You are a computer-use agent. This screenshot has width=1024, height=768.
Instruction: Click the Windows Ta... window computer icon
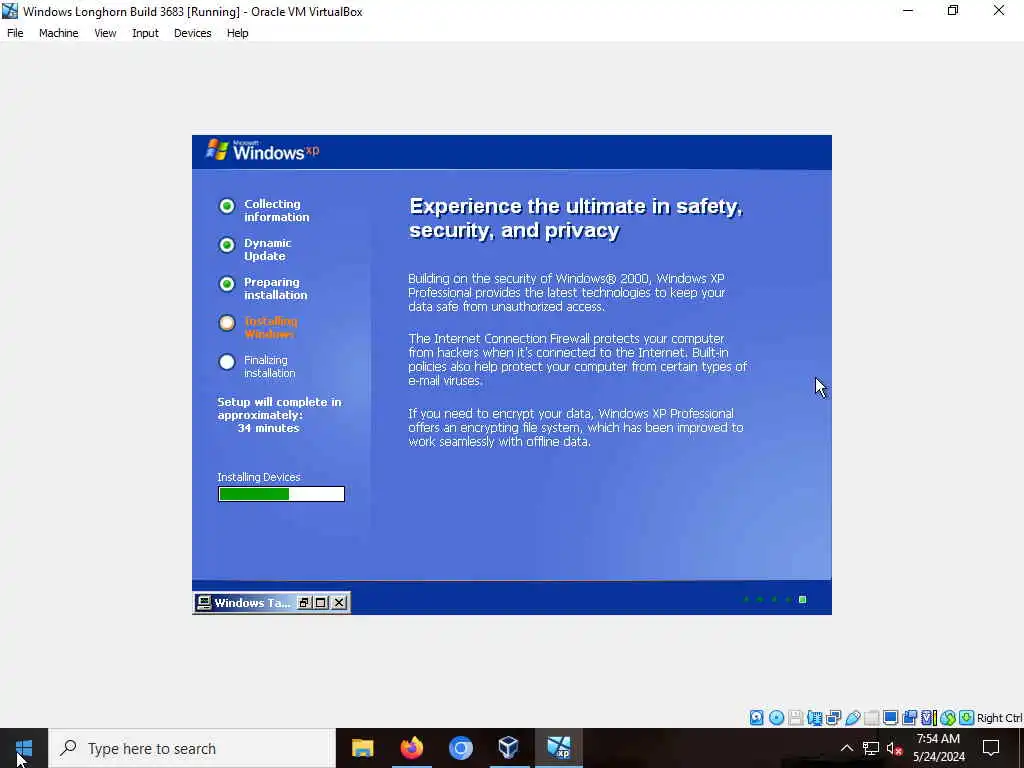point(204,602)
